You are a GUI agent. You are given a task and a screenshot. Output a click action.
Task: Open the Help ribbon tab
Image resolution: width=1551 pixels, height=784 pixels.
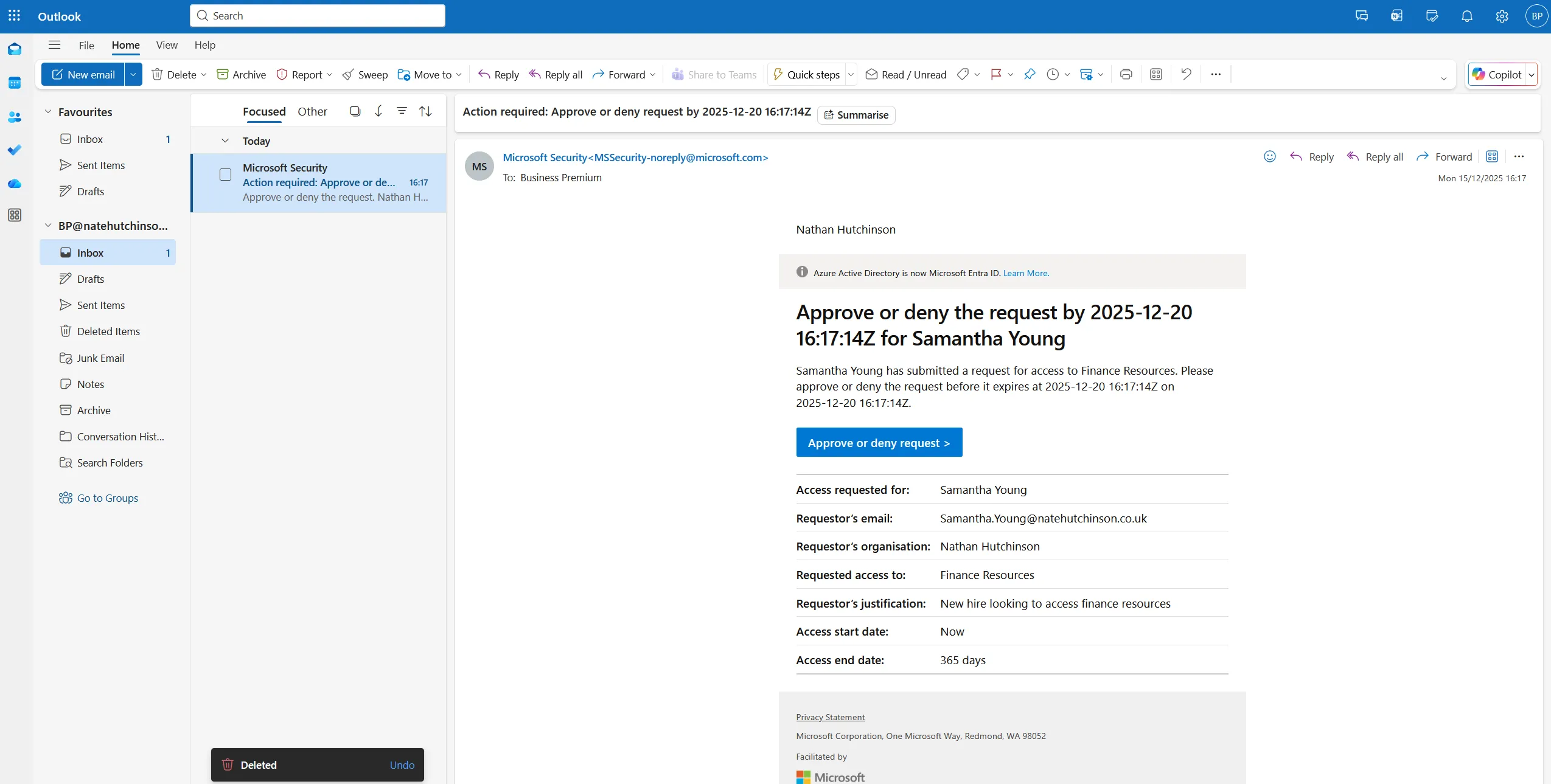[205, 45]
